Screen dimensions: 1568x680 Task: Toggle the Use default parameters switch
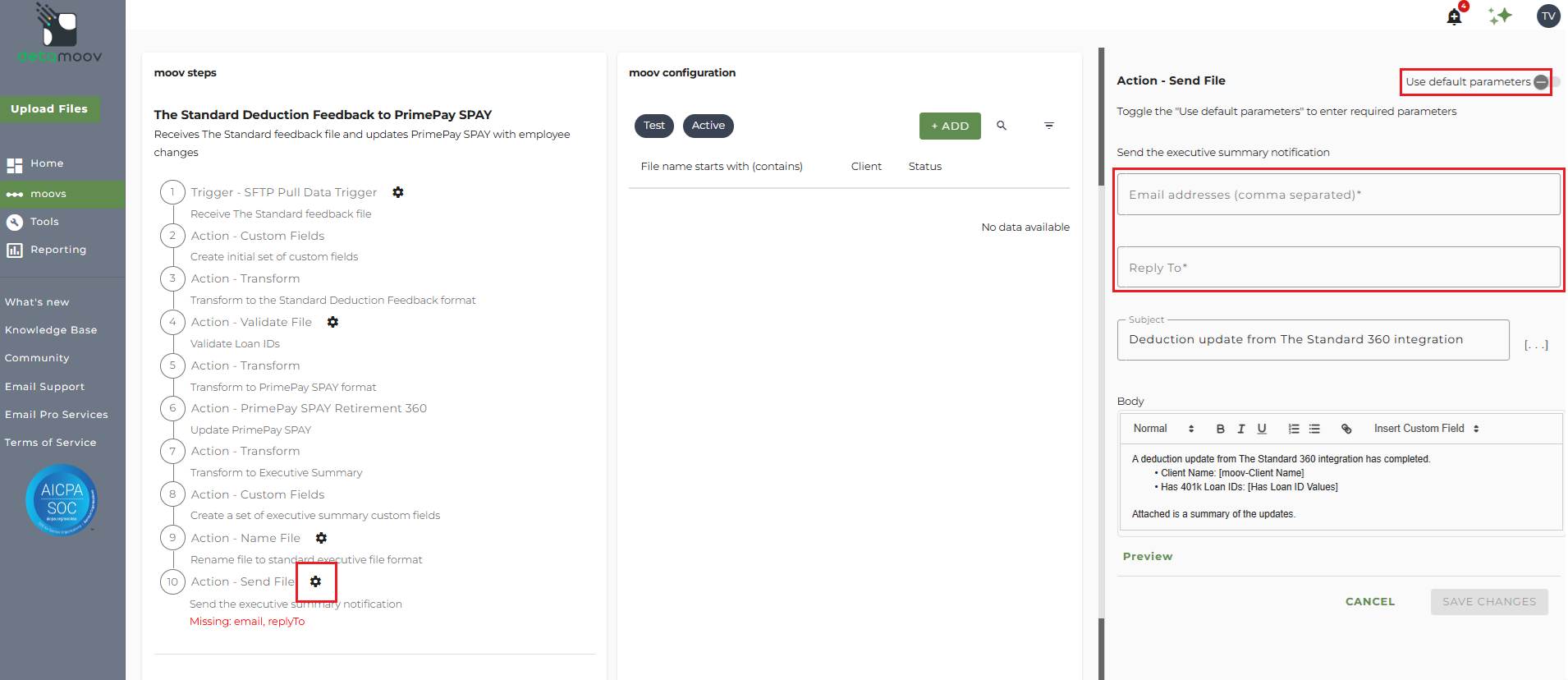pos(1547,82)
